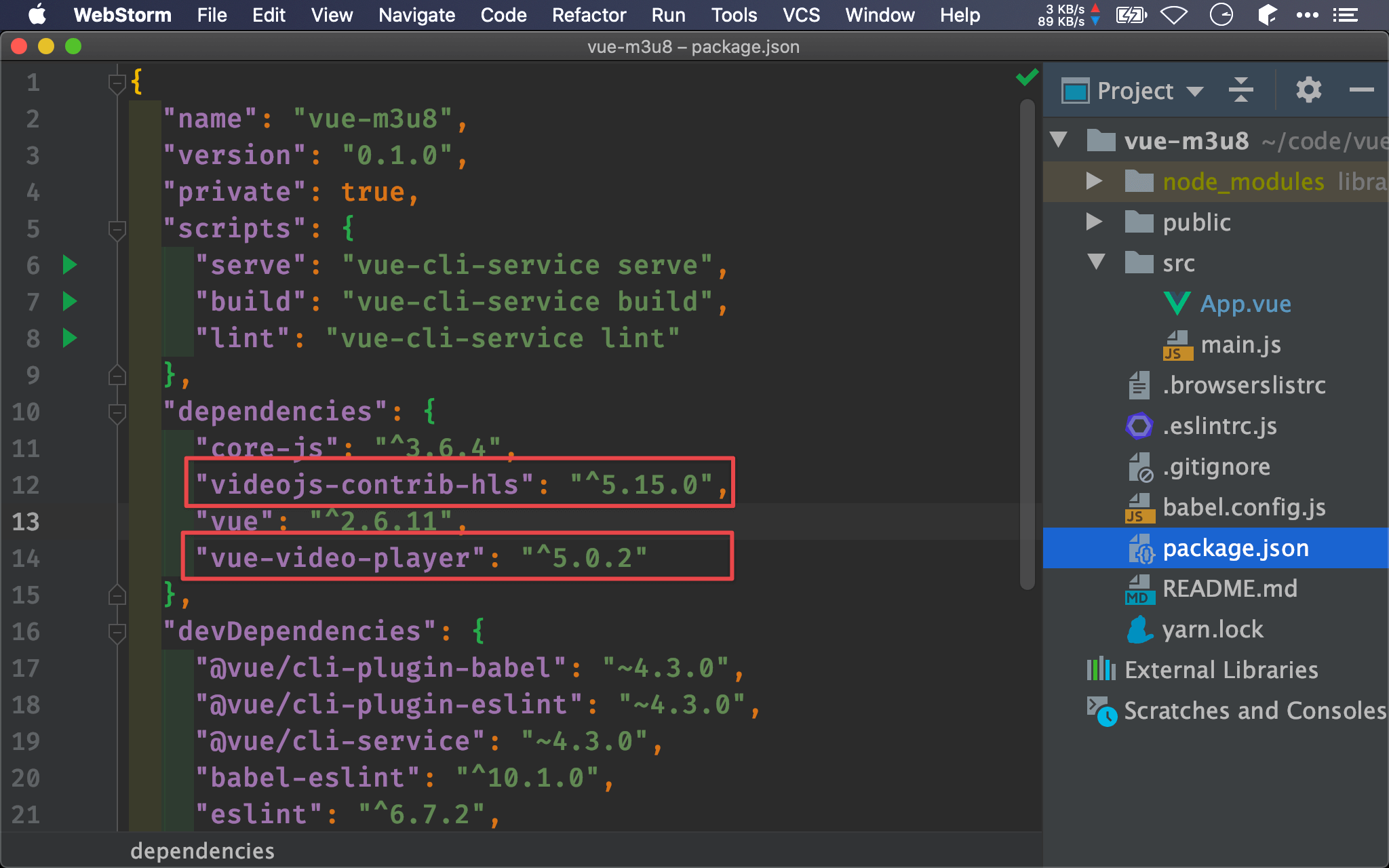Open the WebStorm application menu
1389x868 pixels.
point(122,15)
